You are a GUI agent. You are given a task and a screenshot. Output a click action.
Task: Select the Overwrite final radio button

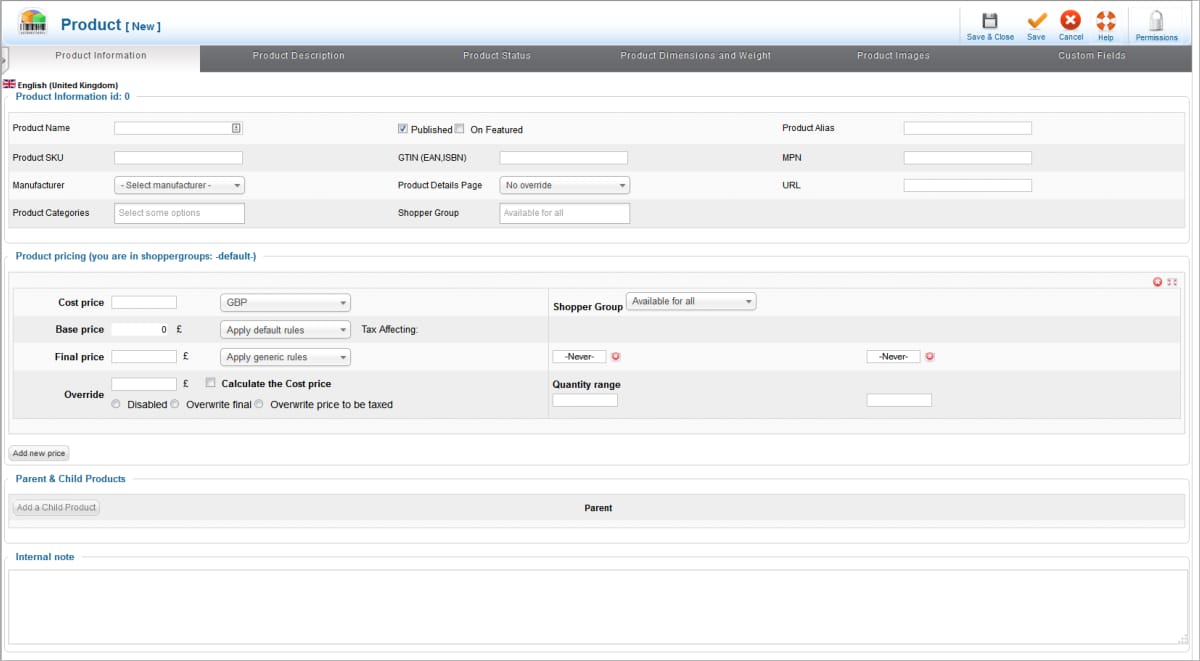click(175, 405)
